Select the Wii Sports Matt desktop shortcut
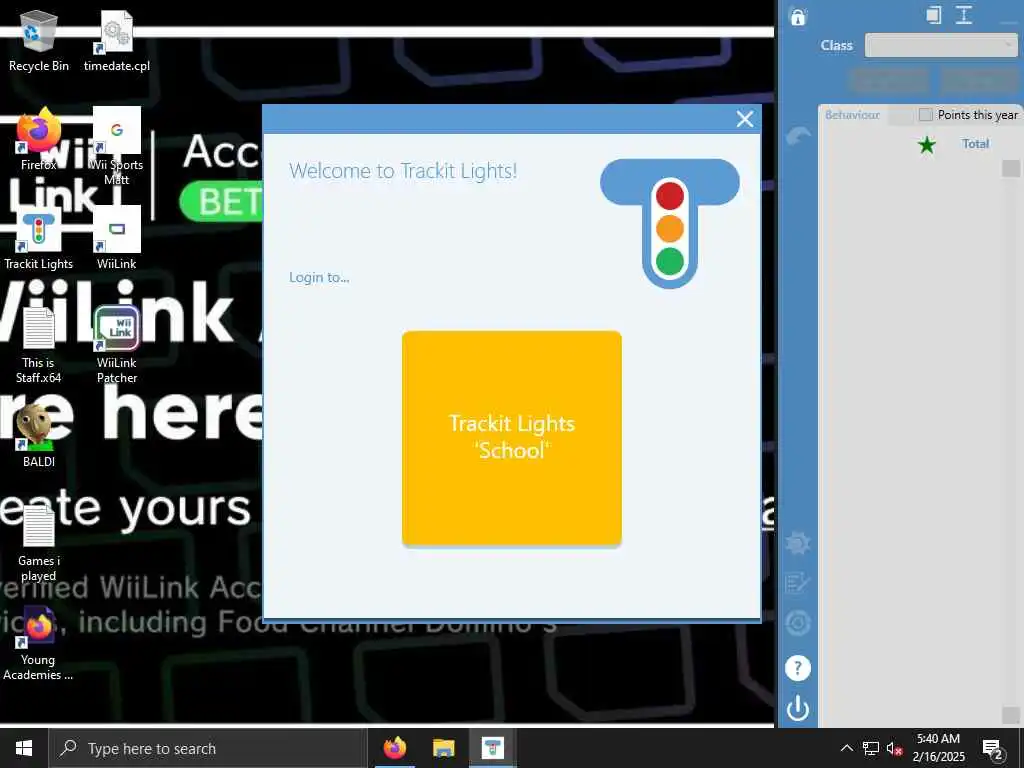 tap(117, 146)
